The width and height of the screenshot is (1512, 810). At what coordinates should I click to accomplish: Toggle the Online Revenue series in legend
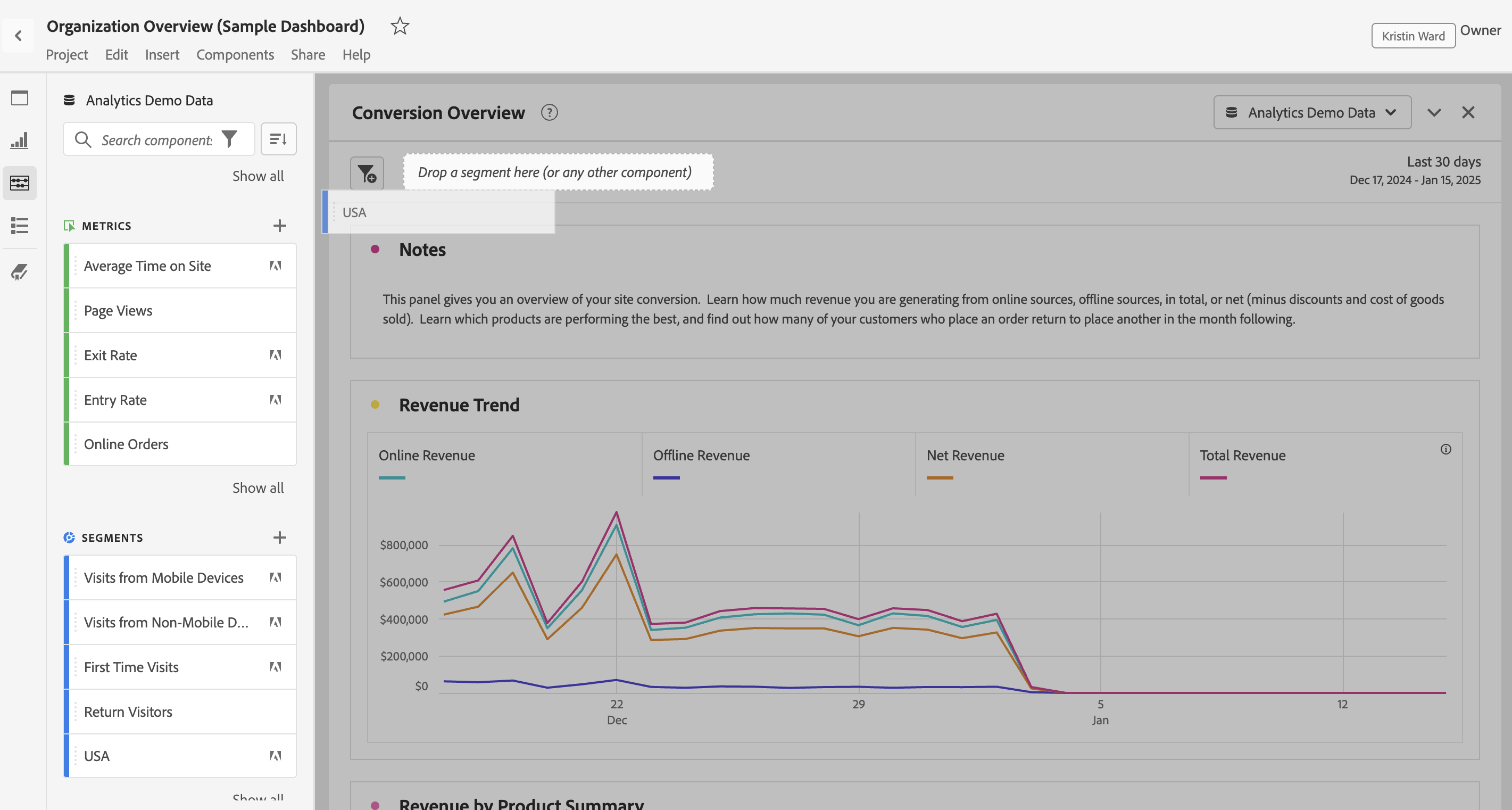pyautogui.click(x=427, y=456)
